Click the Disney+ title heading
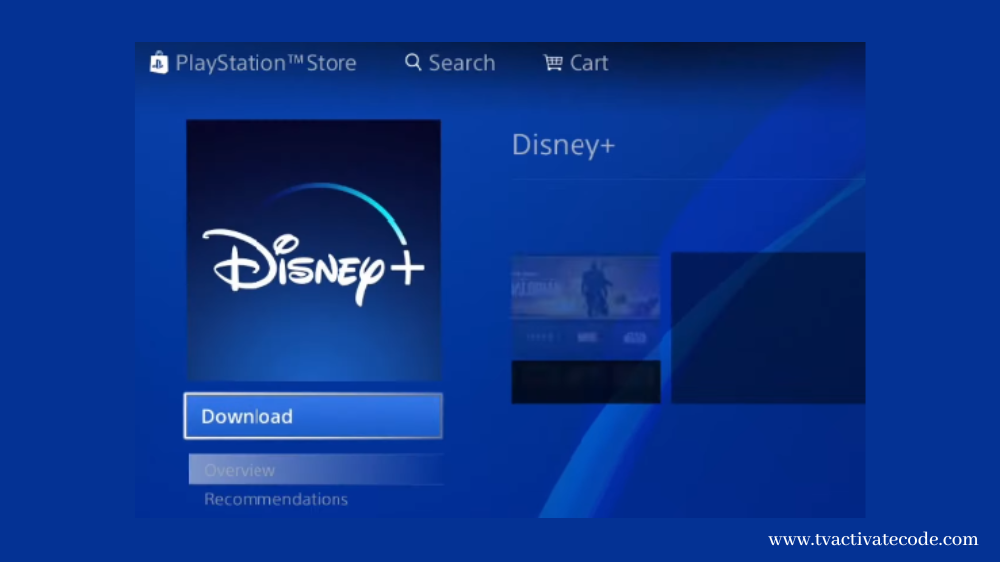This screenshot has width=1000, height=562. coord(563,145)
